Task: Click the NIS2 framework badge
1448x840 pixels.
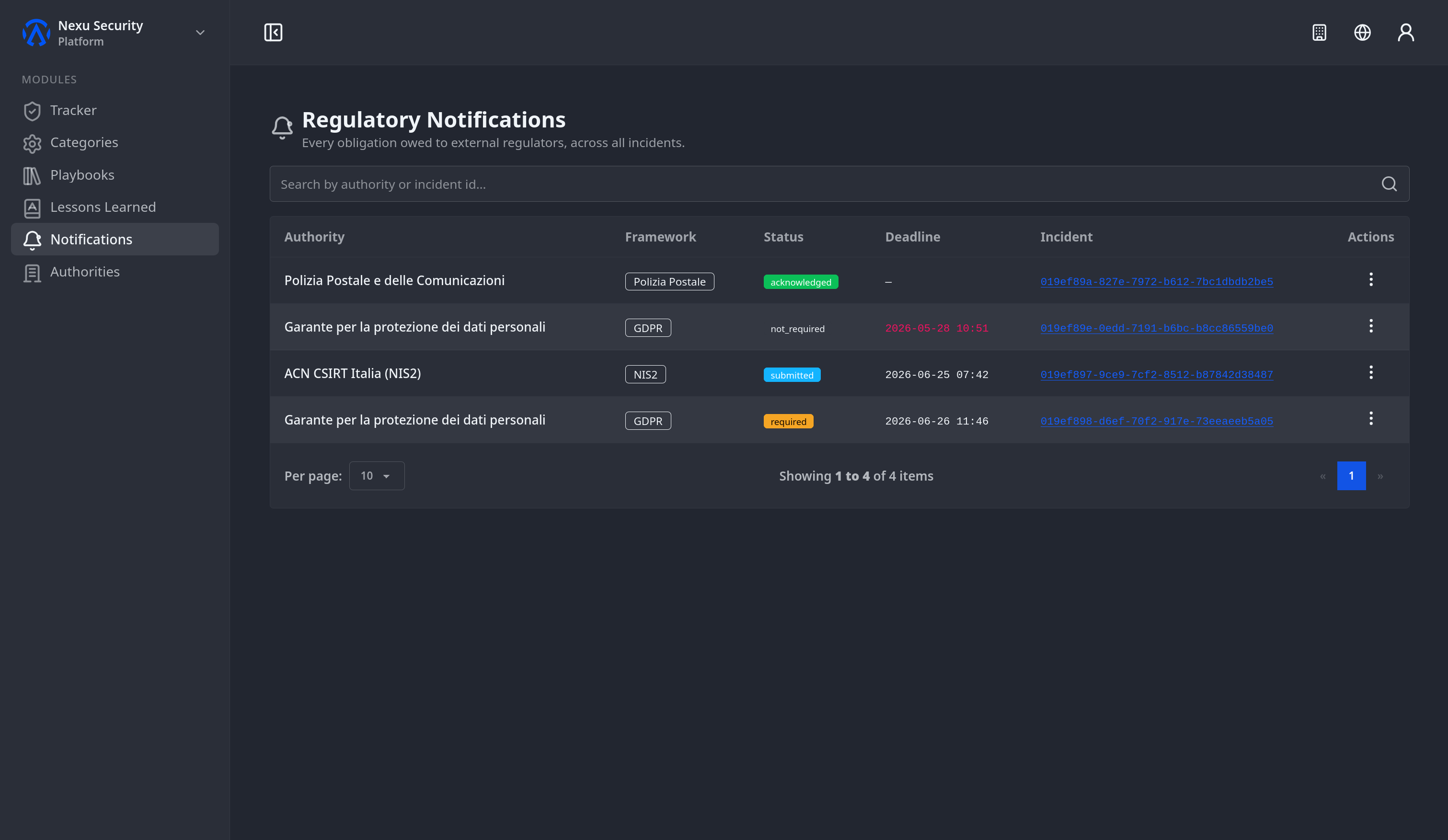Action: tap(645, 375)
